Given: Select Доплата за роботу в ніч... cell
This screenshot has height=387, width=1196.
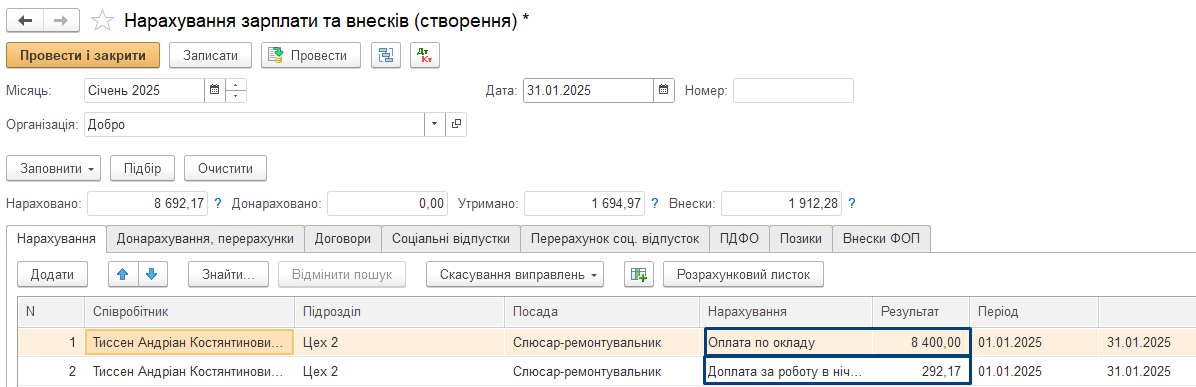Looking at the screenshot, I should click(789, 372).
